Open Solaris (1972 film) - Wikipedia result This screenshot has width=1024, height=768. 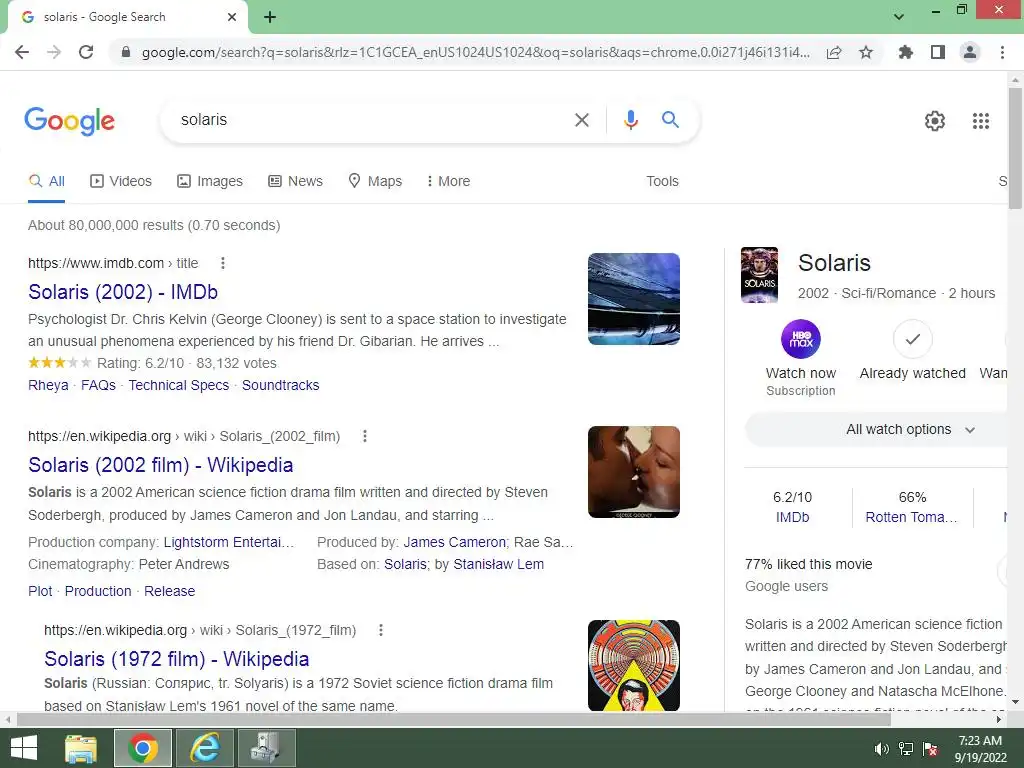tap(176, 659)
